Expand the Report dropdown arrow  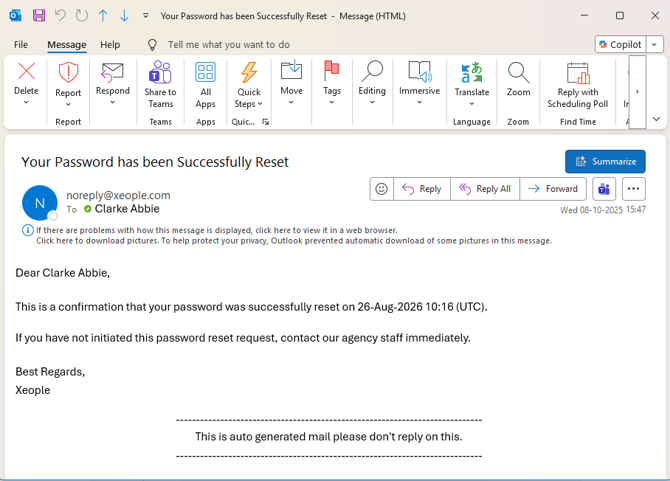[x=68, y=105]
